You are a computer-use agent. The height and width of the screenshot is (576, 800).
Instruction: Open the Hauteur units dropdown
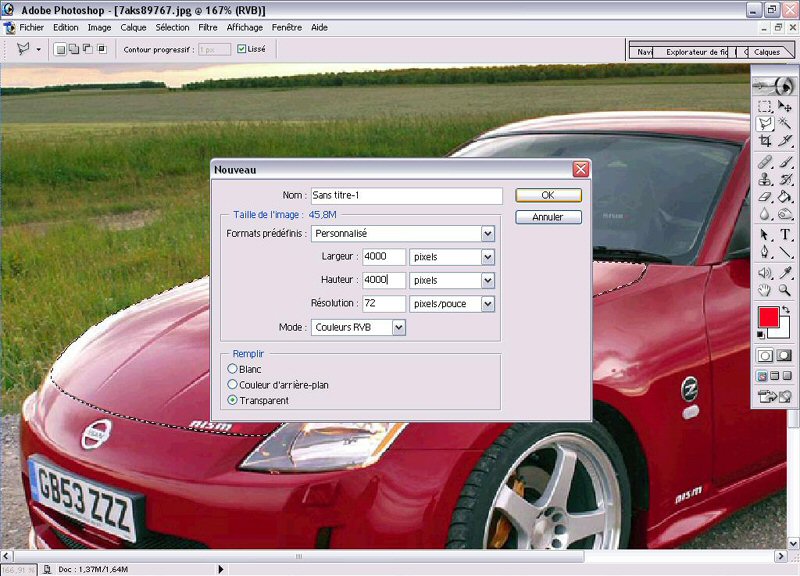(x=488, y=281)
